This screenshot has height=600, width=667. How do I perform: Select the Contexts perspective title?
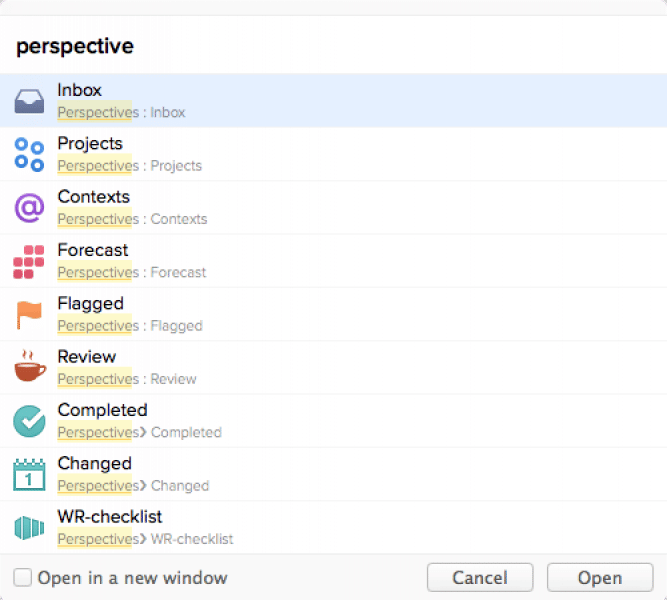[x=94, y=197]
